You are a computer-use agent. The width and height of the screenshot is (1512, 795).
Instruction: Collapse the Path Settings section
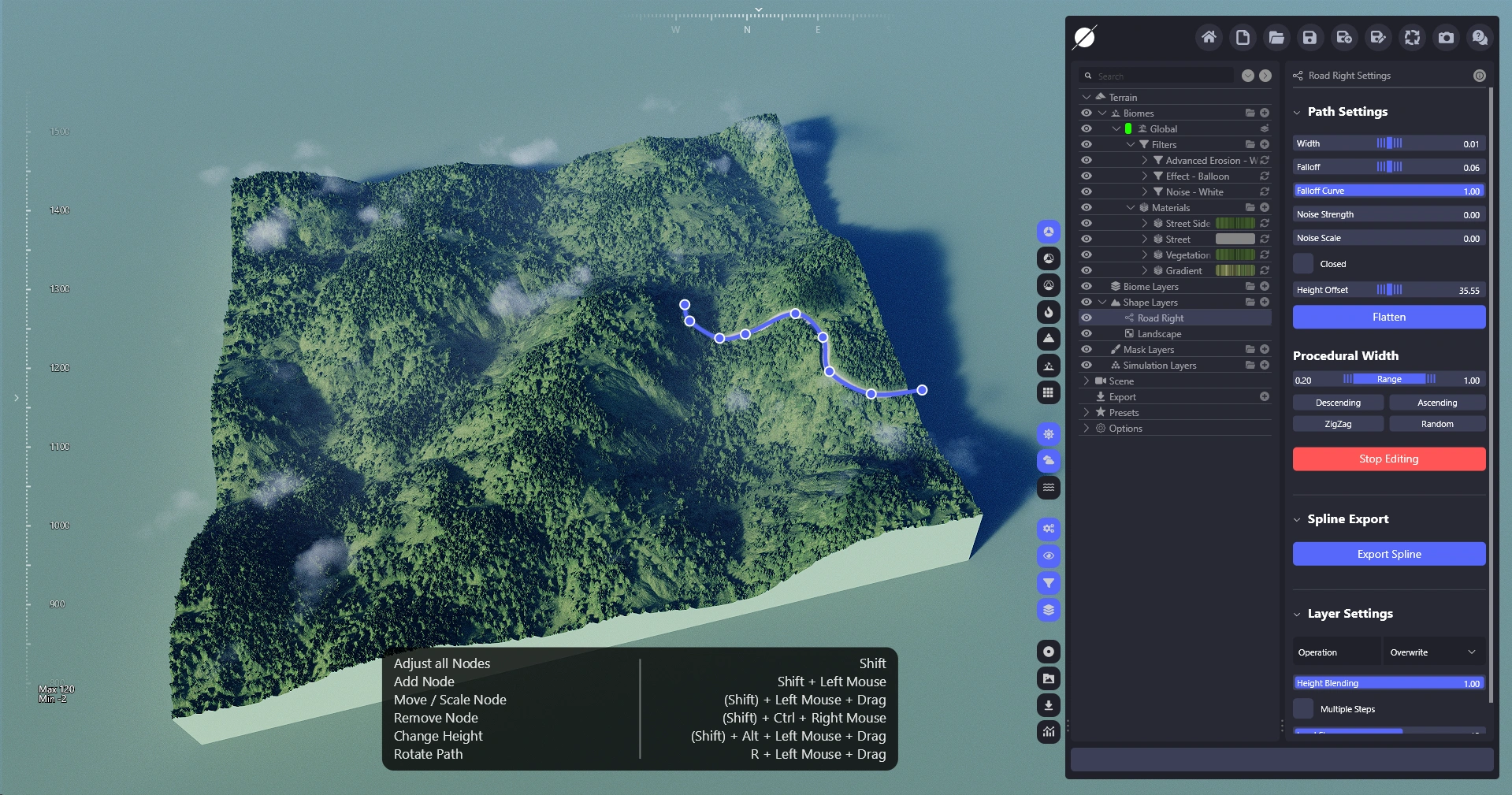pyautogui.click(x=1297, y=112)
